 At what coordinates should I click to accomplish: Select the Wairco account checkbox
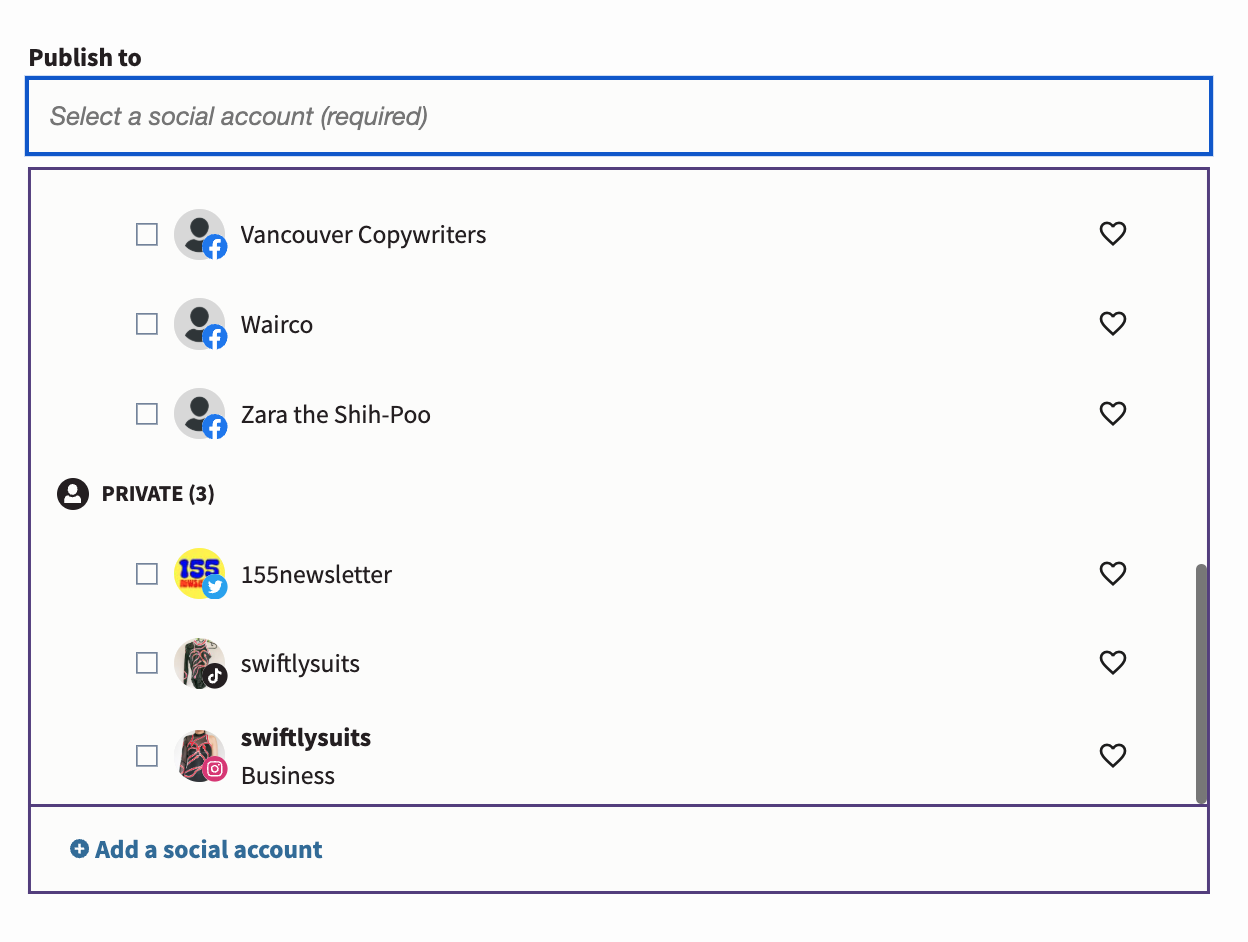(x=146, y=324)
